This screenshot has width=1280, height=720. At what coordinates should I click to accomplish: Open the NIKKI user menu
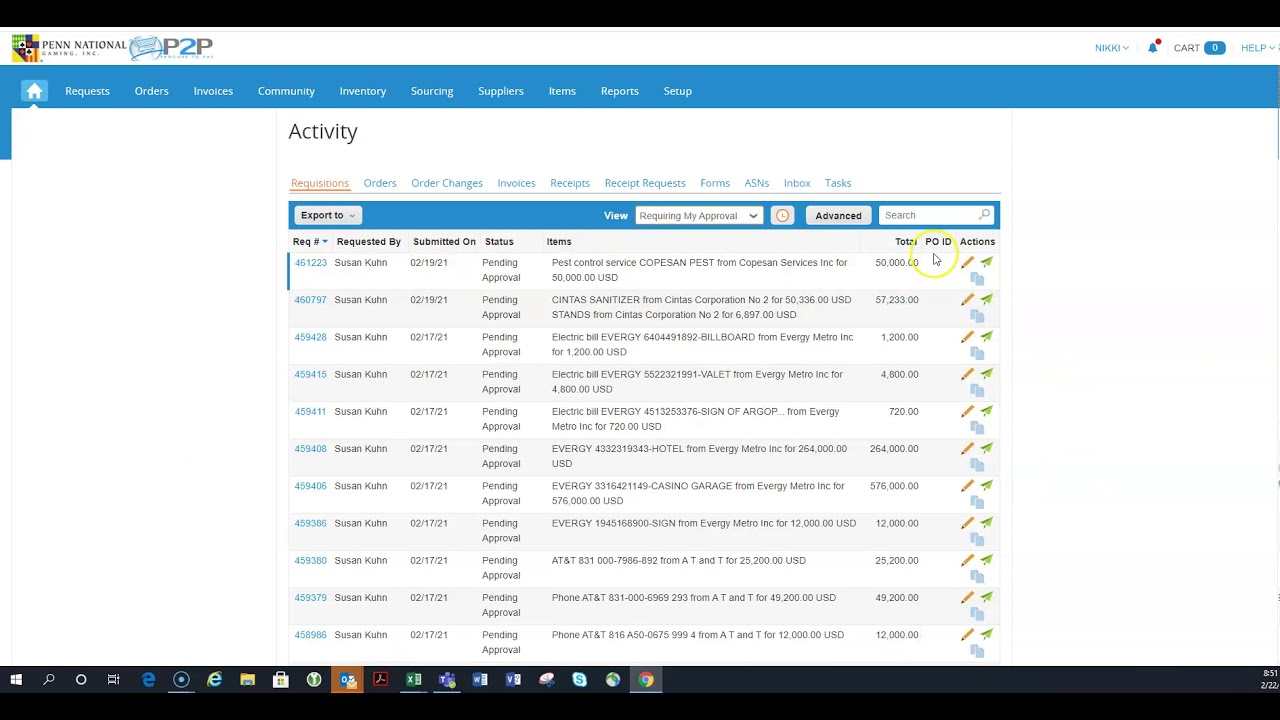click(1112, 48)
